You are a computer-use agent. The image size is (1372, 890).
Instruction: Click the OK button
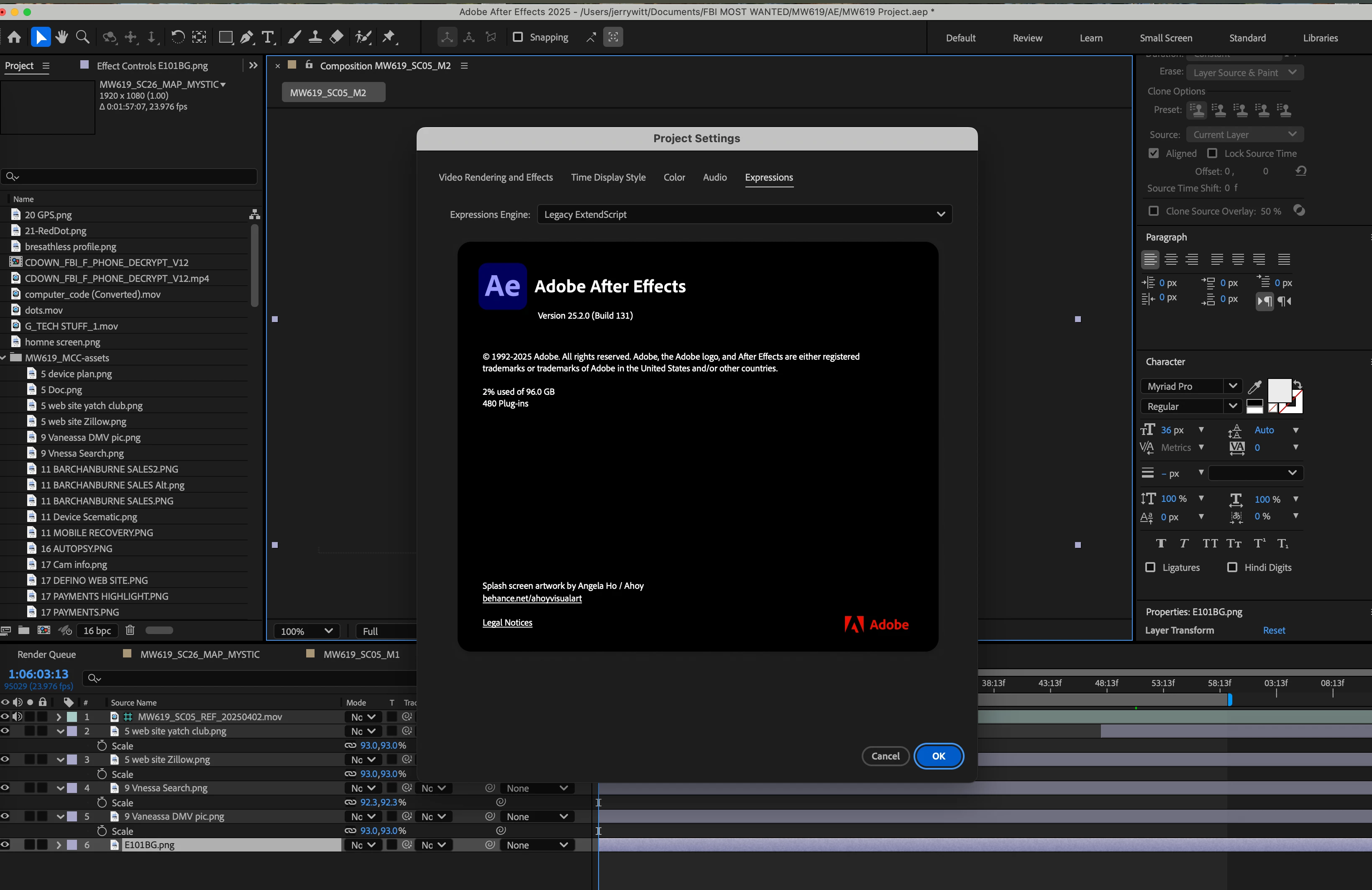click(x=938, y=756)
